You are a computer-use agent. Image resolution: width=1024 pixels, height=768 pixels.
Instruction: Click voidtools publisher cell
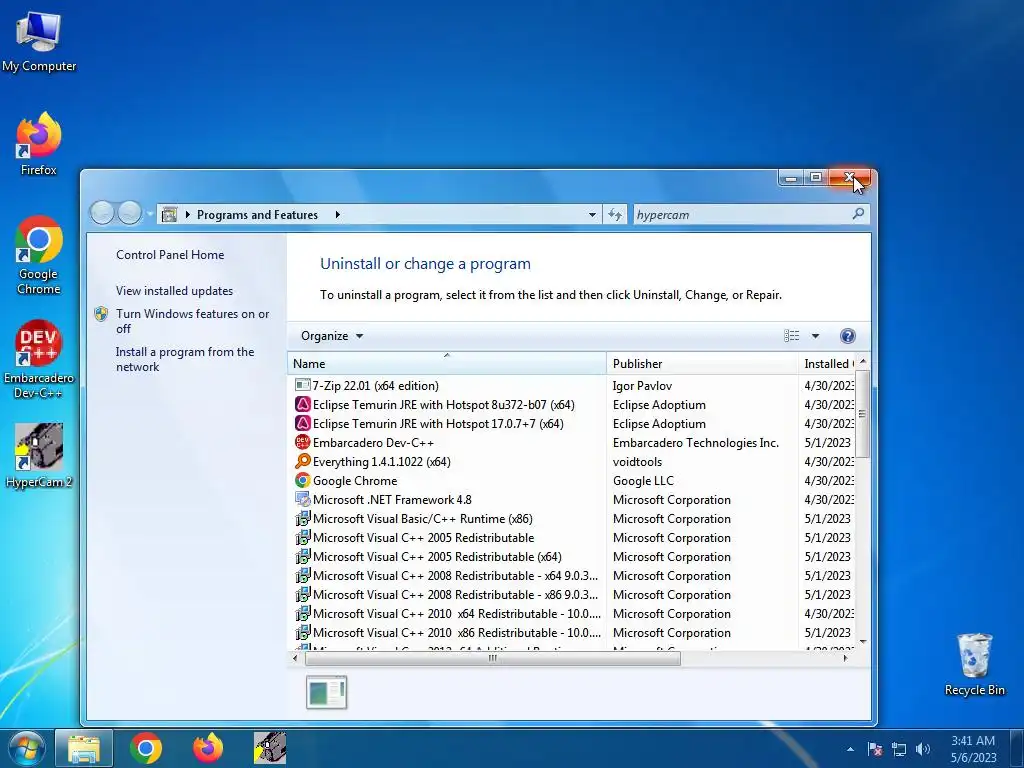[x=637, y=462]
